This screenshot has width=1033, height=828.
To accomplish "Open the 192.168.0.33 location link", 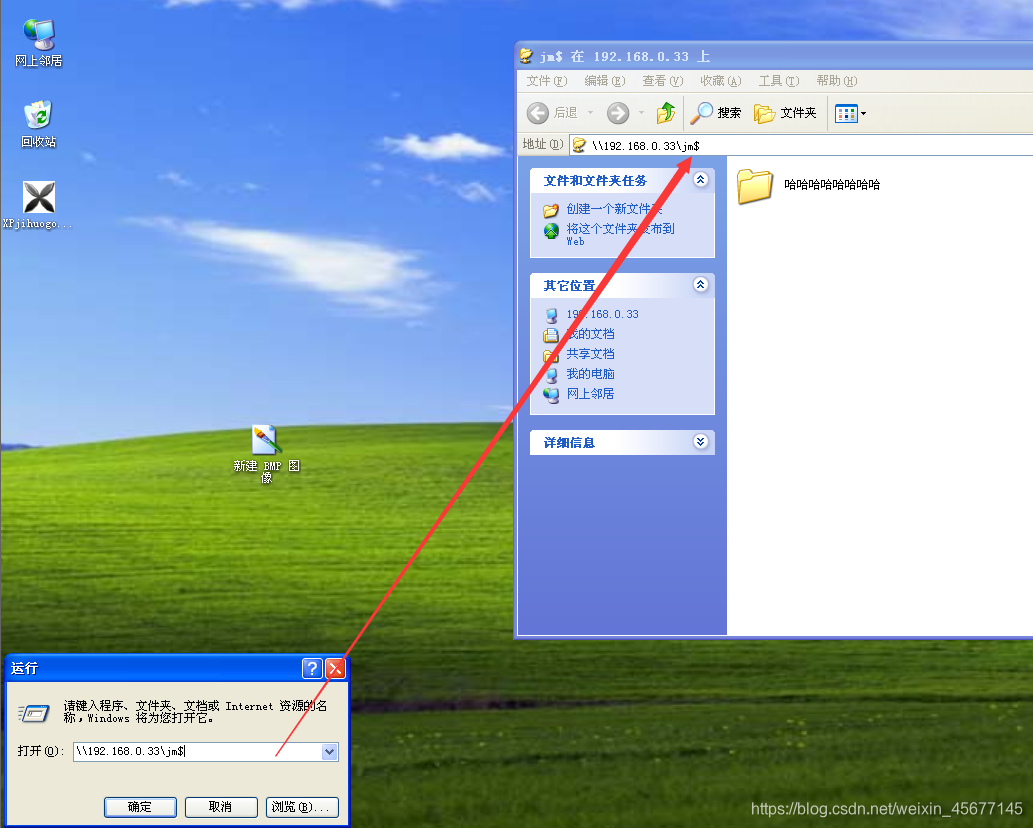I will [602, 314].
